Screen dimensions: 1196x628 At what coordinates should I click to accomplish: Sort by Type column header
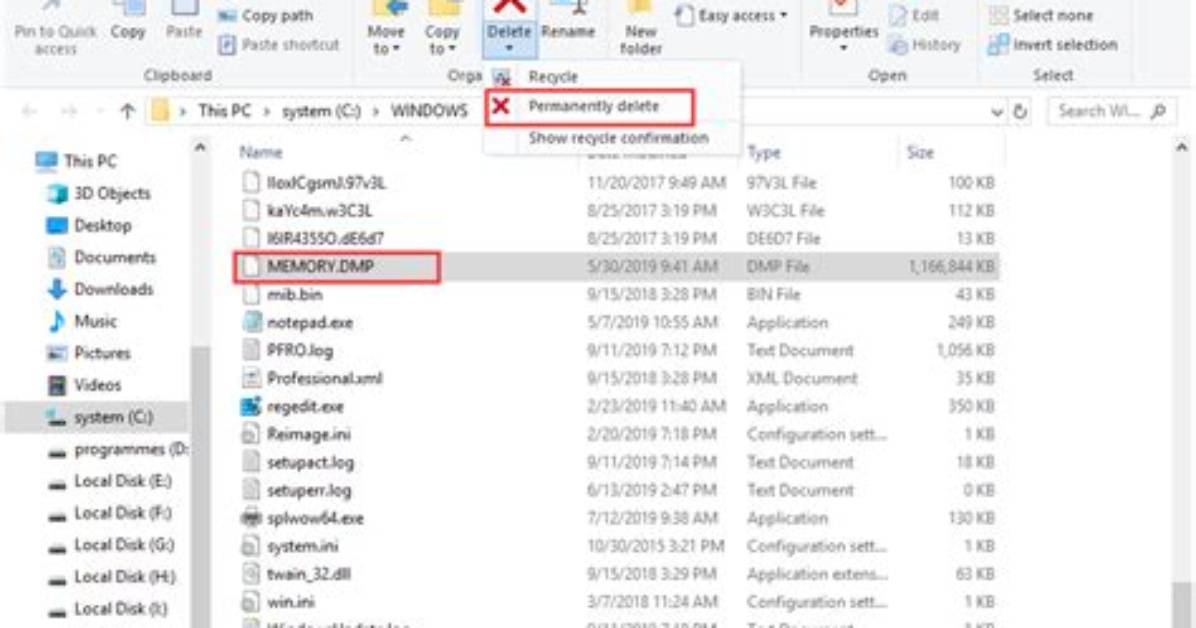coord(764,153)
